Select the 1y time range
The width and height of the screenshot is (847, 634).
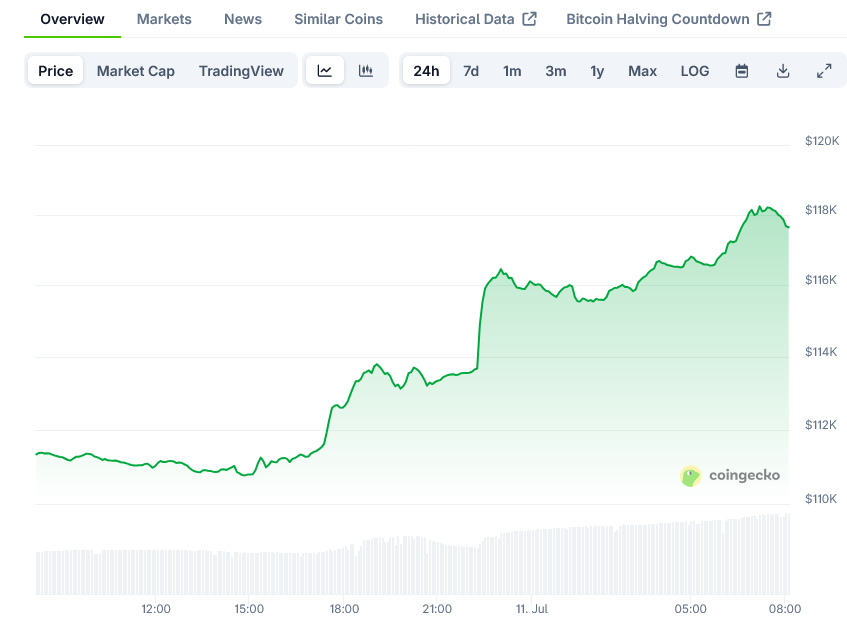coord(597,71)
